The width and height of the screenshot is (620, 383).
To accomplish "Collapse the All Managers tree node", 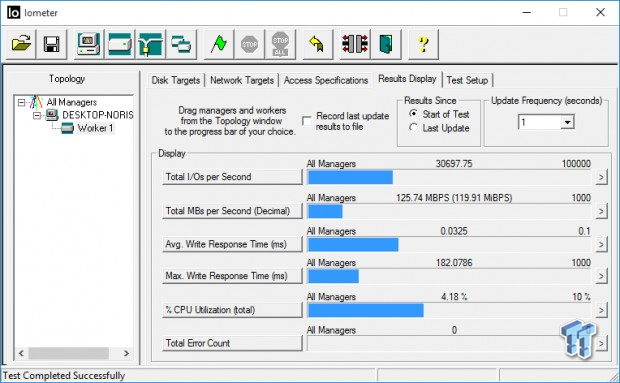I will (x=22, y=103).
